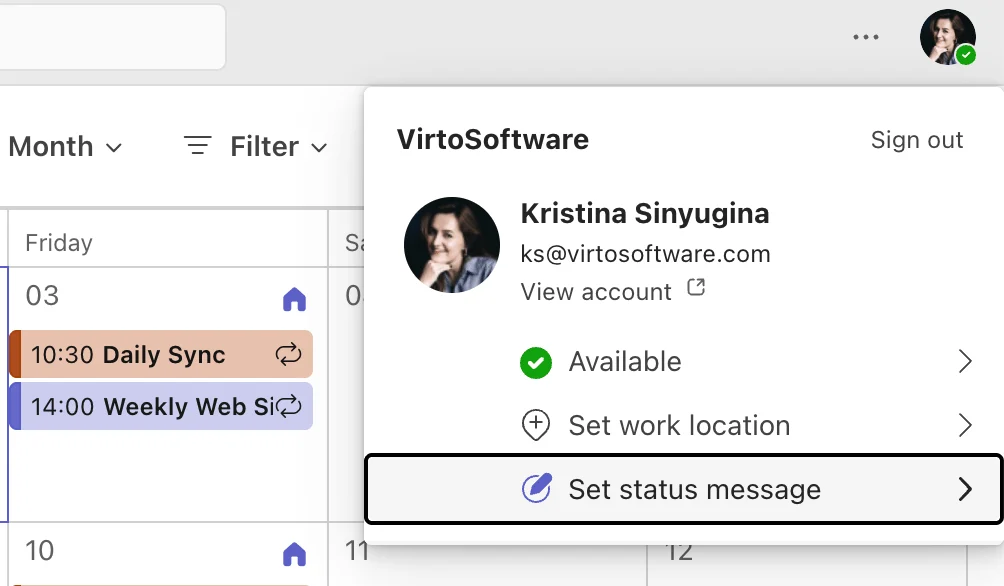1004x586 pixels.
Task: Click recurrence icon on Weekly Web event
Action: (288, 405)
